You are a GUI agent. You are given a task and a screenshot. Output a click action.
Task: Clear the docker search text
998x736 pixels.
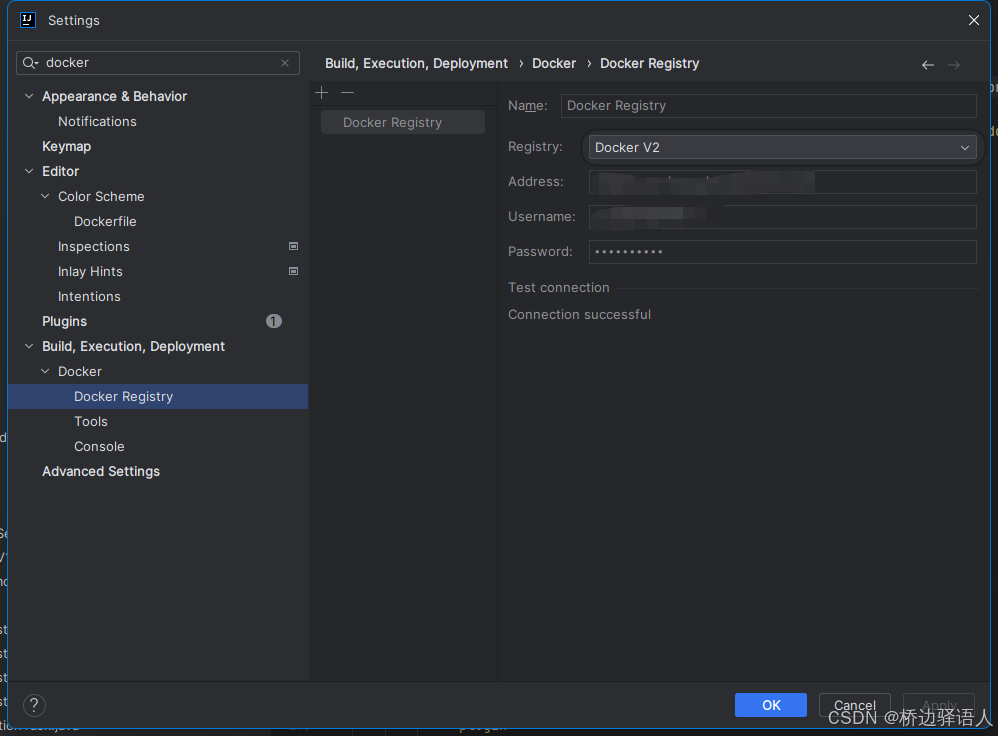[285, 63]
